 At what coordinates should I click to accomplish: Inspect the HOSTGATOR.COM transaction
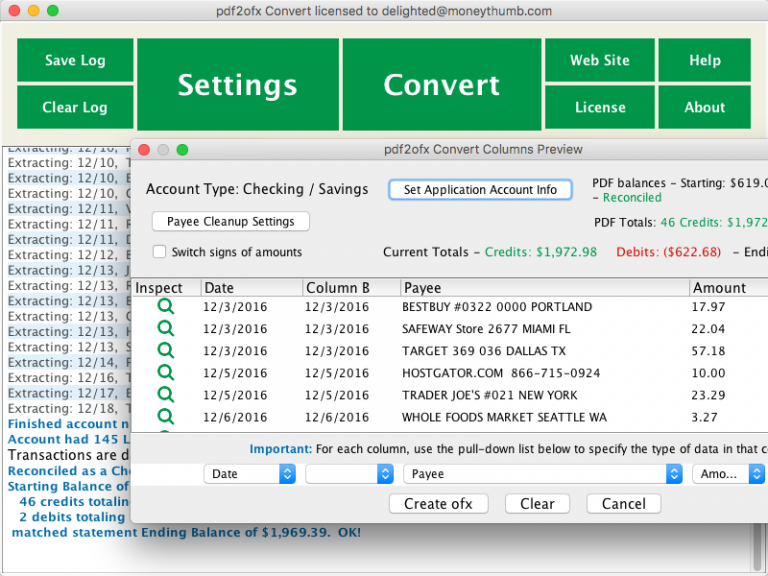[166, 373]
